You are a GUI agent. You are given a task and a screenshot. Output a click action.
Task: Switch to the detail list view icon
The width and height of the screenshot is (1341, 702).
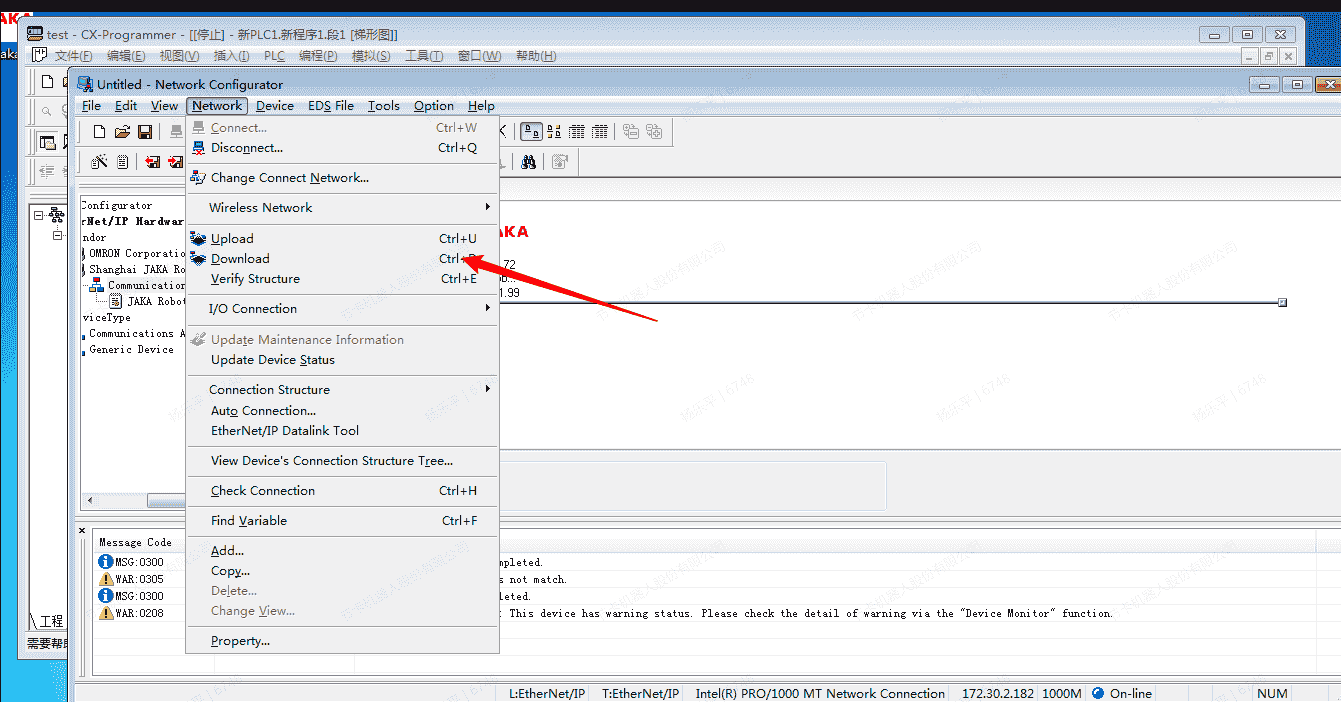tap(600, 132)
